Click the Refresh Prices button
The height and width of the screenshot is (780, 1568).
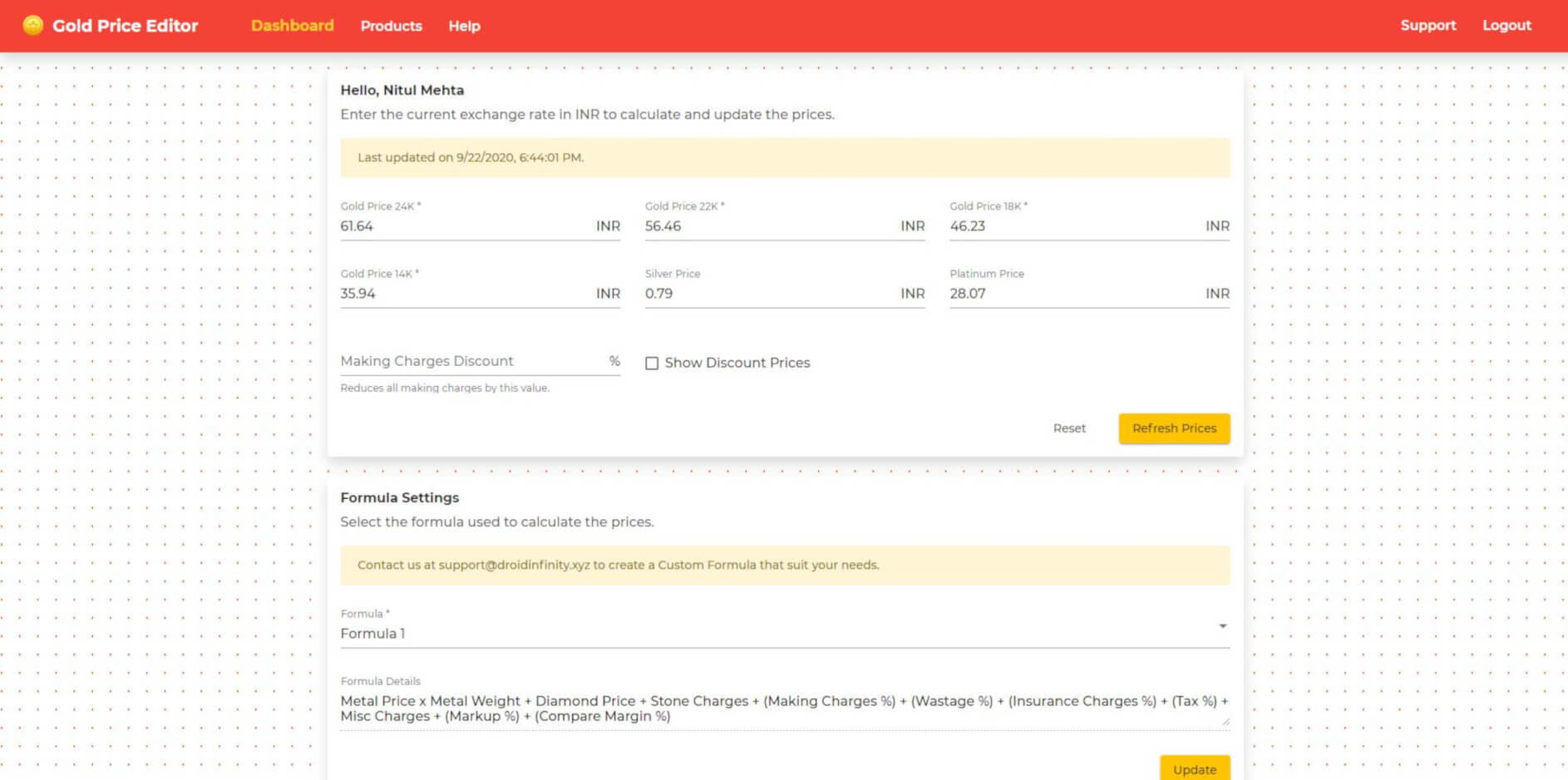tap(1174, 428)
